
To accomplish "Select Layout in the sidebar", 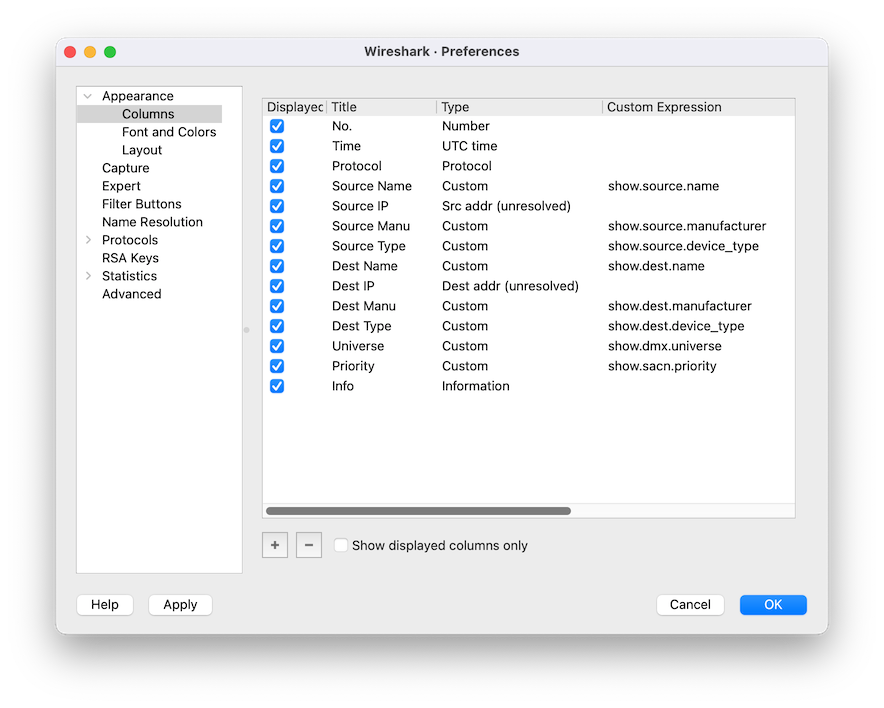I will point(142,150).
